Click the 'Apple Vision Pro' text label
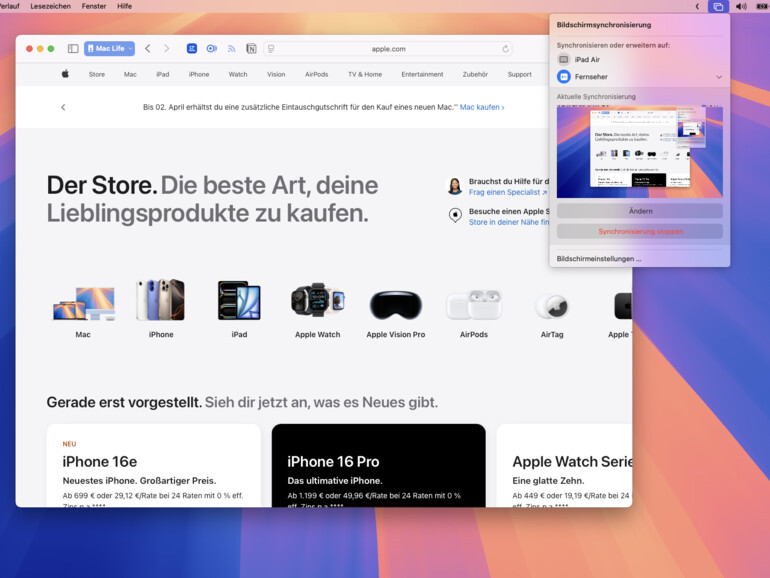This screenshot has width=770, height=578. point(396,334)
